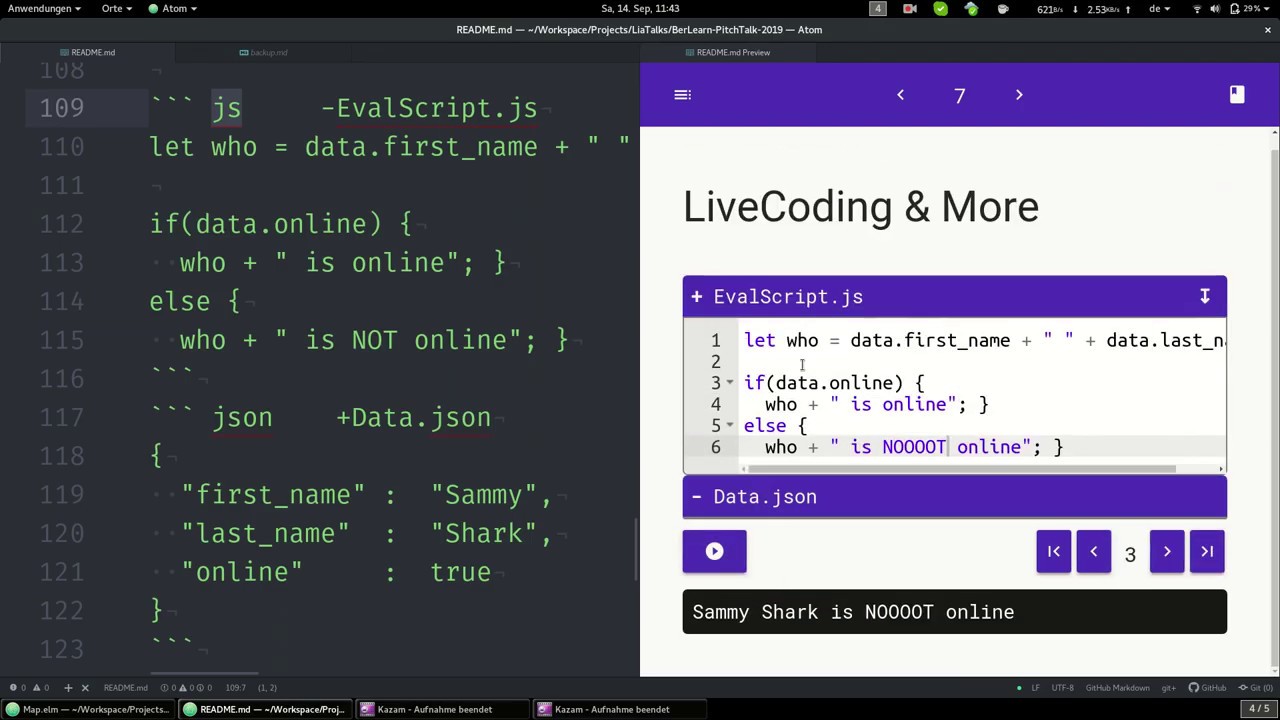Switch to backup.md editor tab

264,52
